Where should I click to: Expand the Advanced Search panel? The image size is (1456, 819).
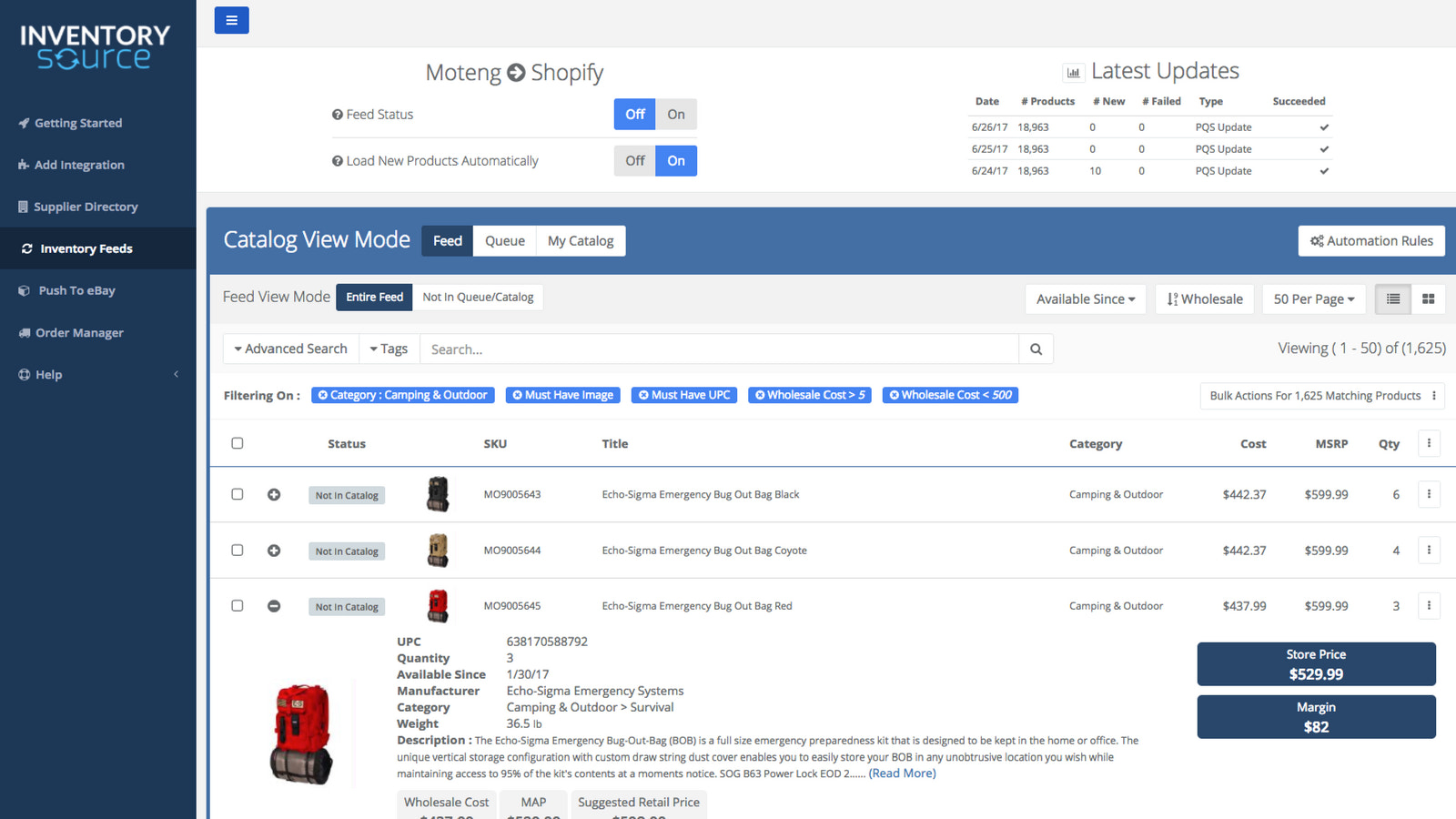(290, 349)
